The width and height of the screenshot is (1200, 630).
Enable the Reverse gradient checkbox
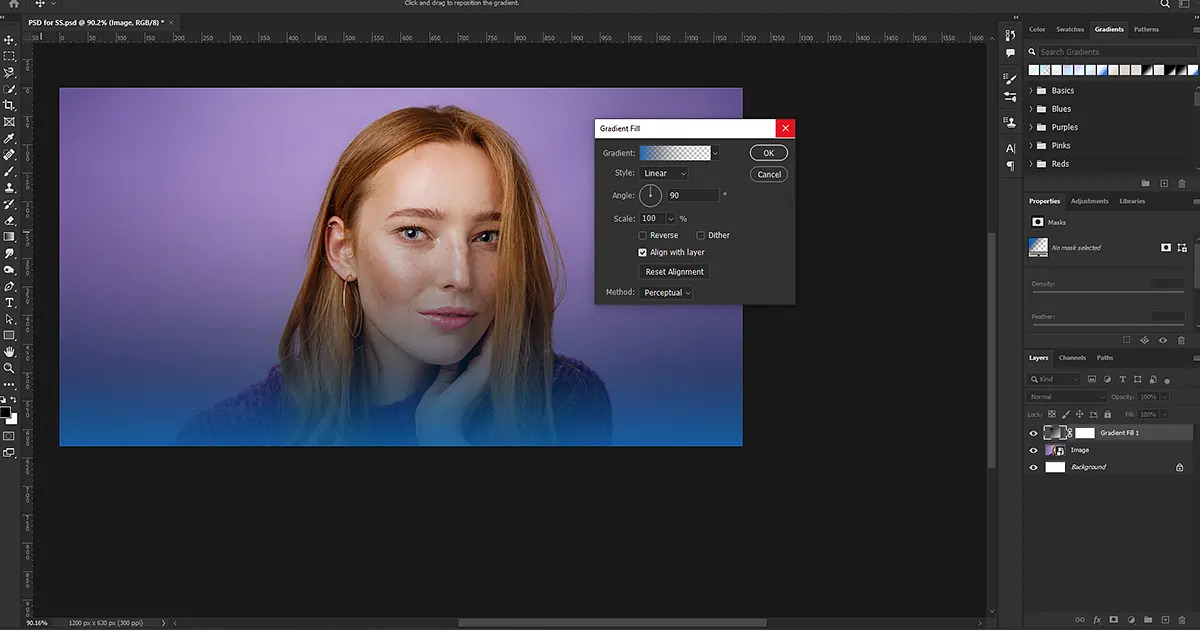click(643, 235)
